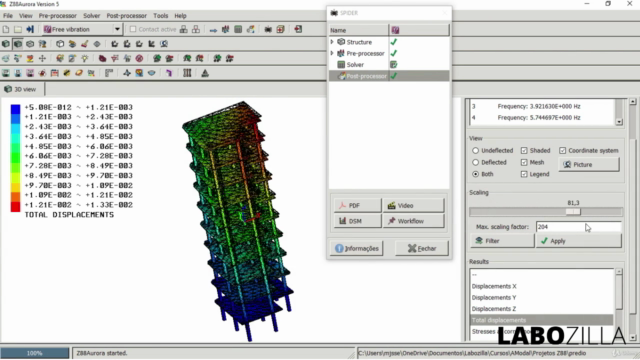This screenshot has height=360, width=640.
Task: Click the dark red blob icon
Action: 102,58
